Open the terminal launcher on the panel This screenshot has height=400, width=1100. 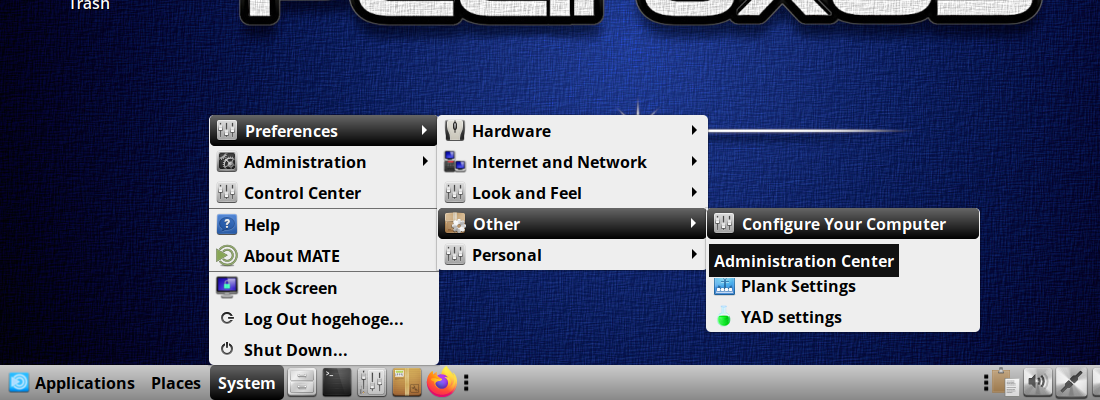click(337, 383)
